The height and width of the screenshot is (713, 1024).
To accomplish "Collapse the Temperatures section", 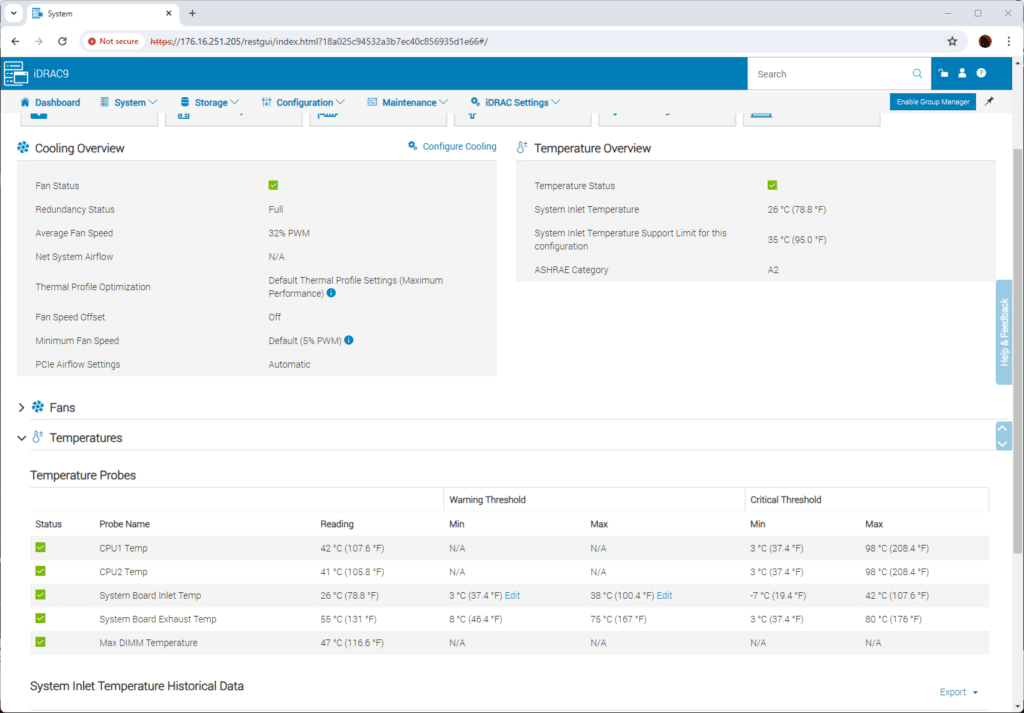I will coord(21,438).
